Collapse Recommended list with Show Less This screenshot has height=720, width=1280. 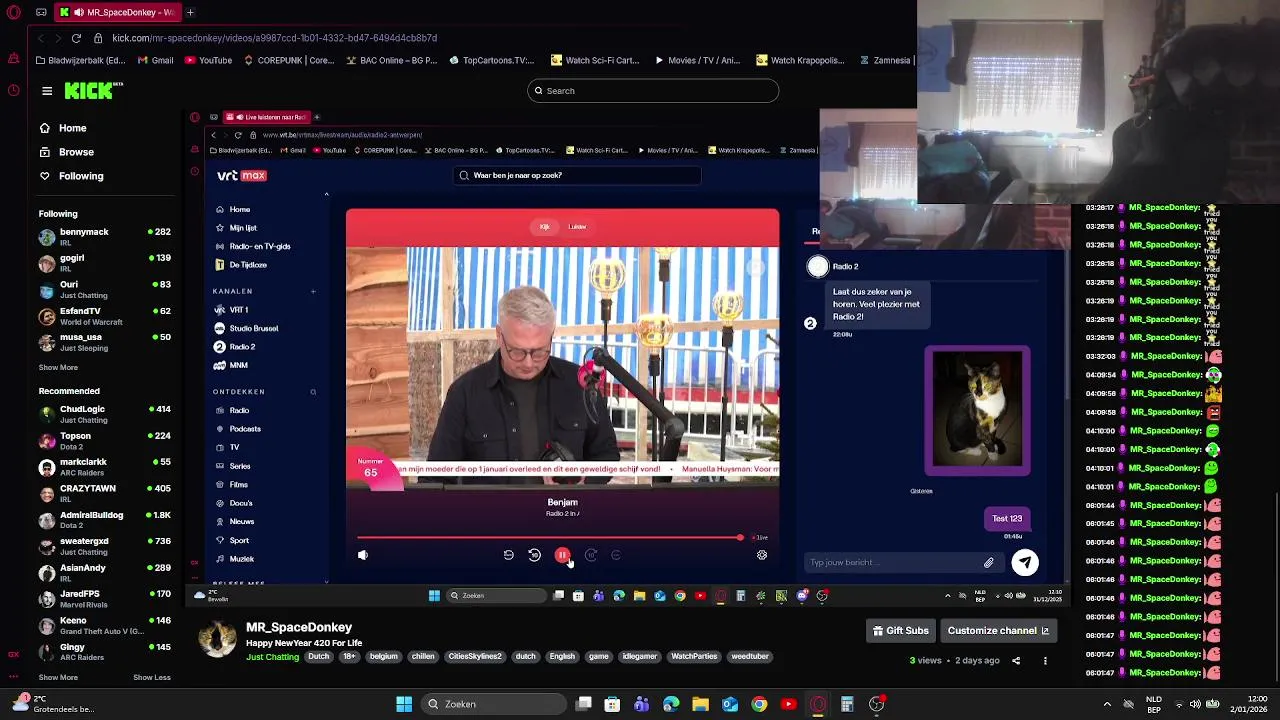(152, 677)
